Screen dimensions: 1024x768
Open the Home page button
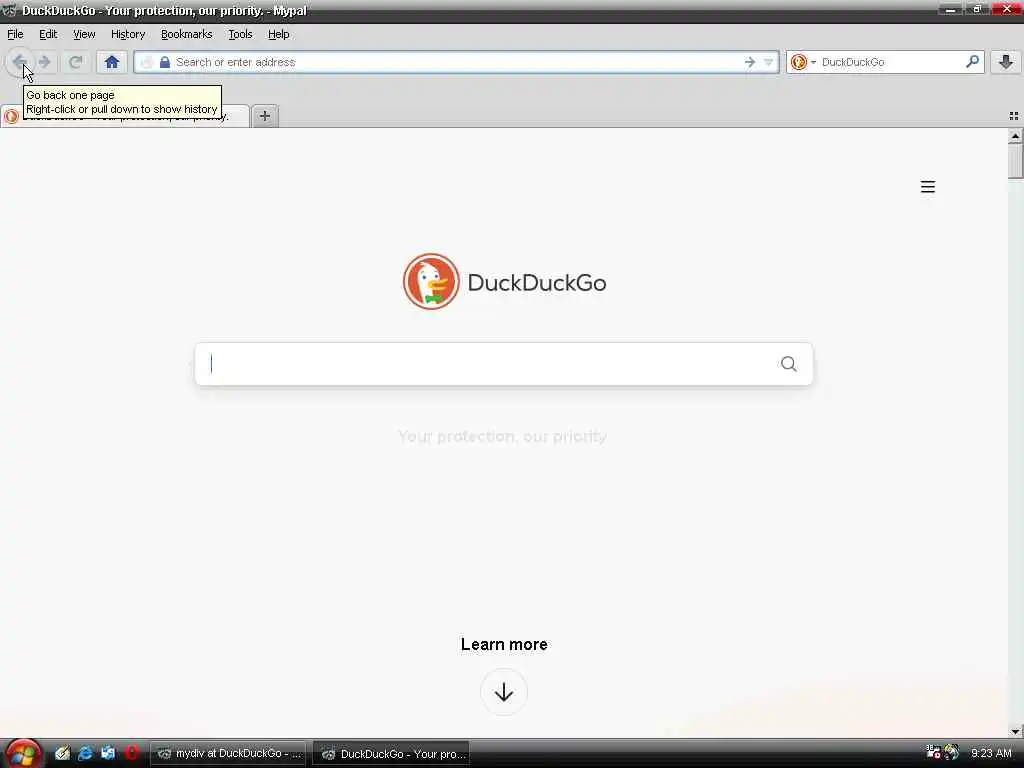click(x=112, y=62)
